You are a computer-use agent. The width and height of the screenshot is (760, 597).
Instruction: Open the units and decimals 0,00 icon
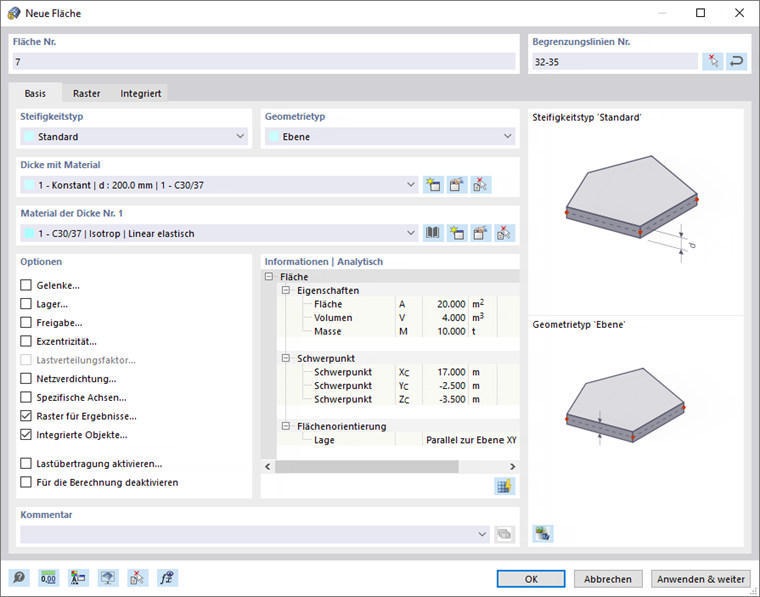48,578
